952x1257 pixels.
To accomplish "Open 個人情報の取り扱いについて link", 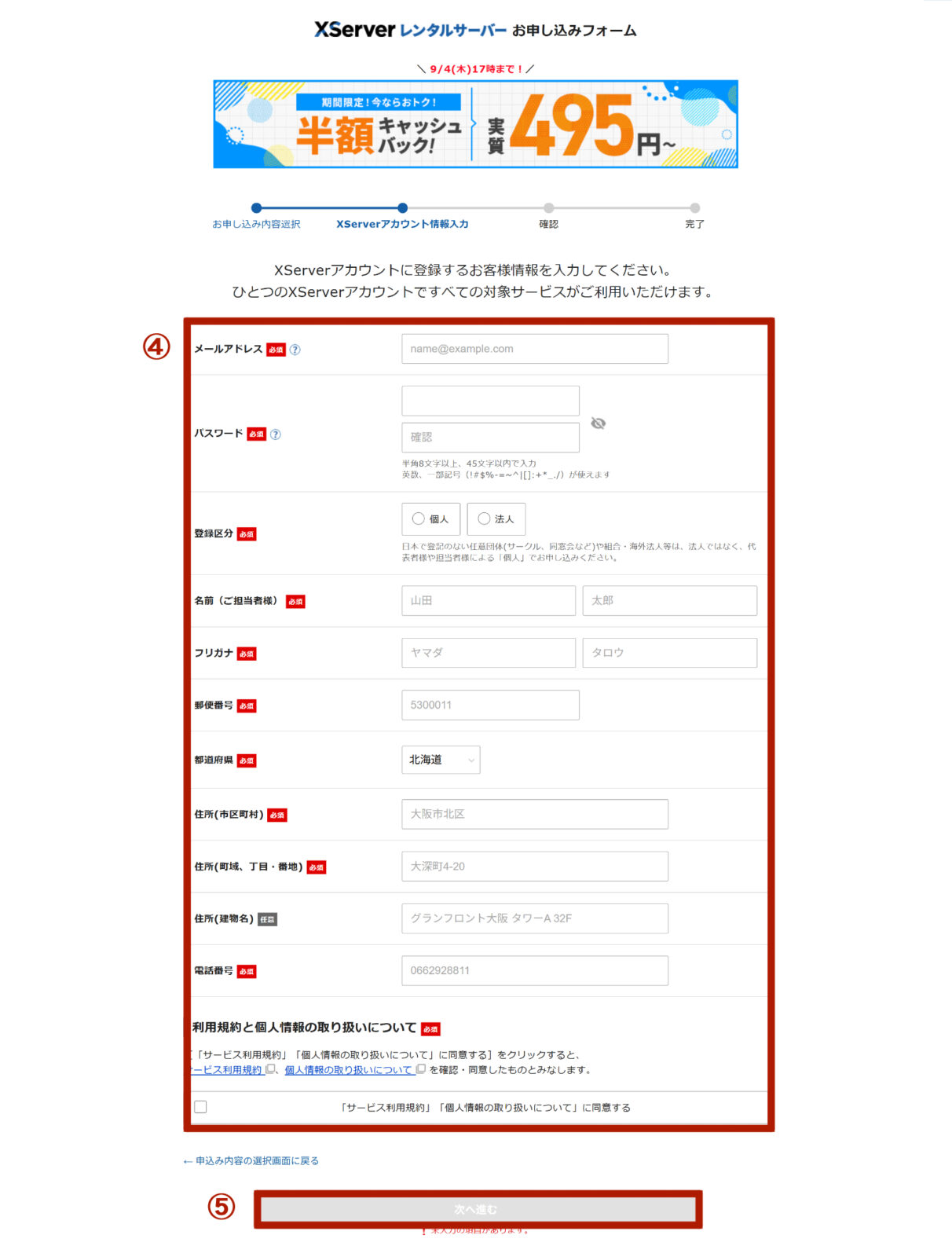I will tap(348, 1070).
